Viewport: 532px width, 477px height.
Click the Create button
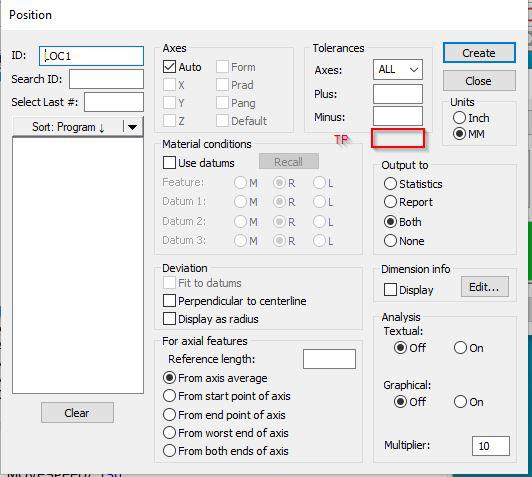click(x=479, y=53)
